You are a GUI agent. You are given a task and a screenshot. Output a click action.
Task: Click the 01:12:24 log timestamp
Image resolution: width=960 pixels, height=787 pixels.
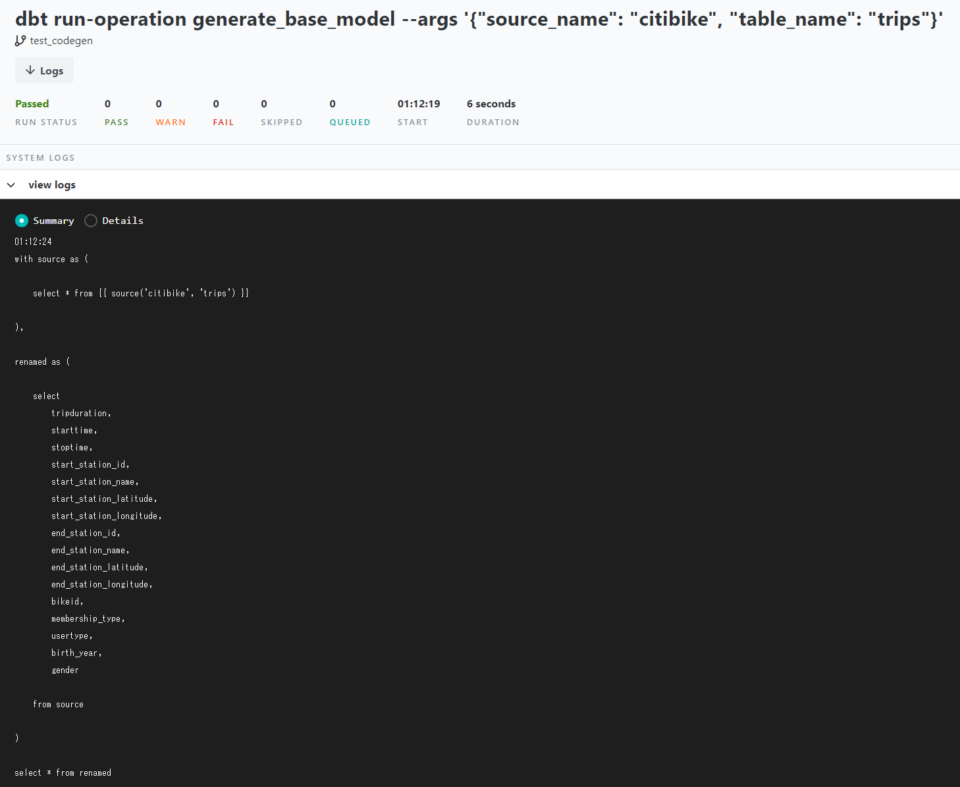point(33,241)
